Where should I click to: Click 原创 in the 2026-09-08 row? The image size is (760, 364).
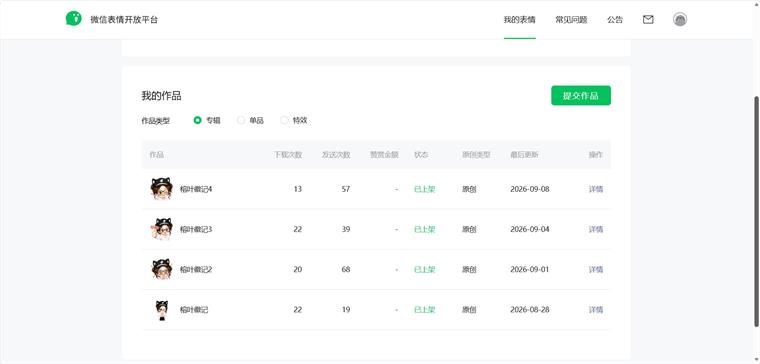469,189
